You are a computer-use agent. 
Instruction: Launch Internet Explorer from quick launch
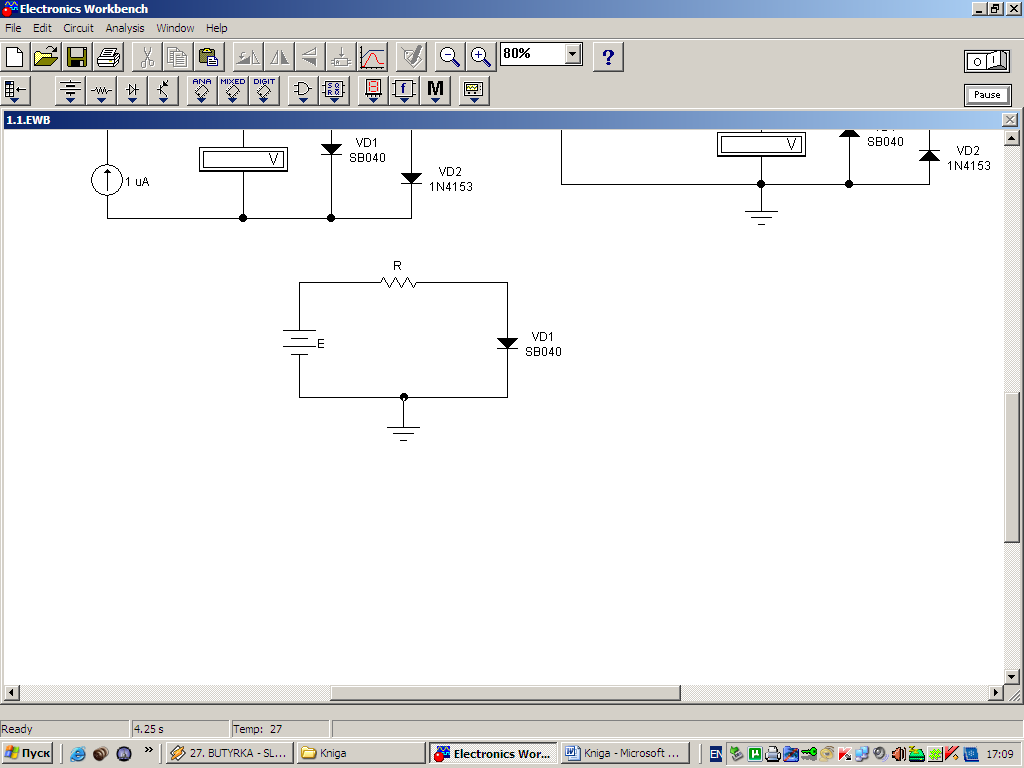[78, 754]
